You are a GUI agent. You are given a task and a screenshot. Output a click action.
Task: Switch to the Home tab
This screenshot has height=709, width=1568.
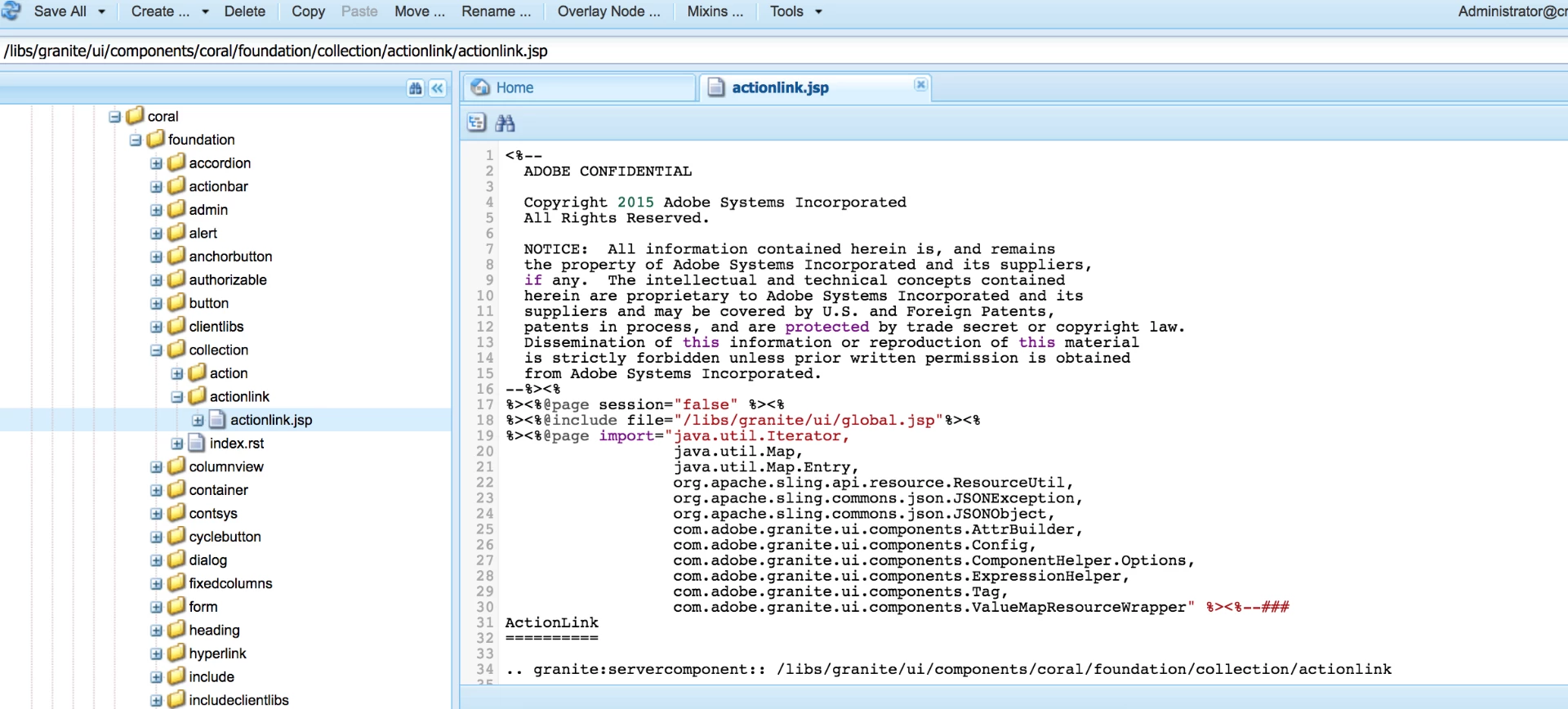pos(580,87)
